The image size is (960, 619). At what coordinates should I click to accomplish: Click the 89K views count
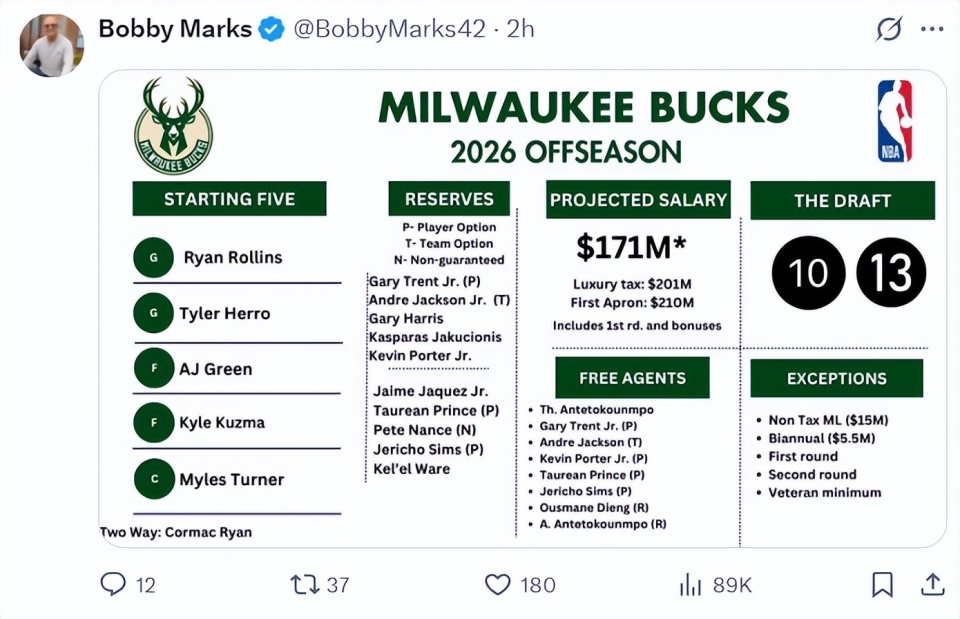click(x=732, y=585)
